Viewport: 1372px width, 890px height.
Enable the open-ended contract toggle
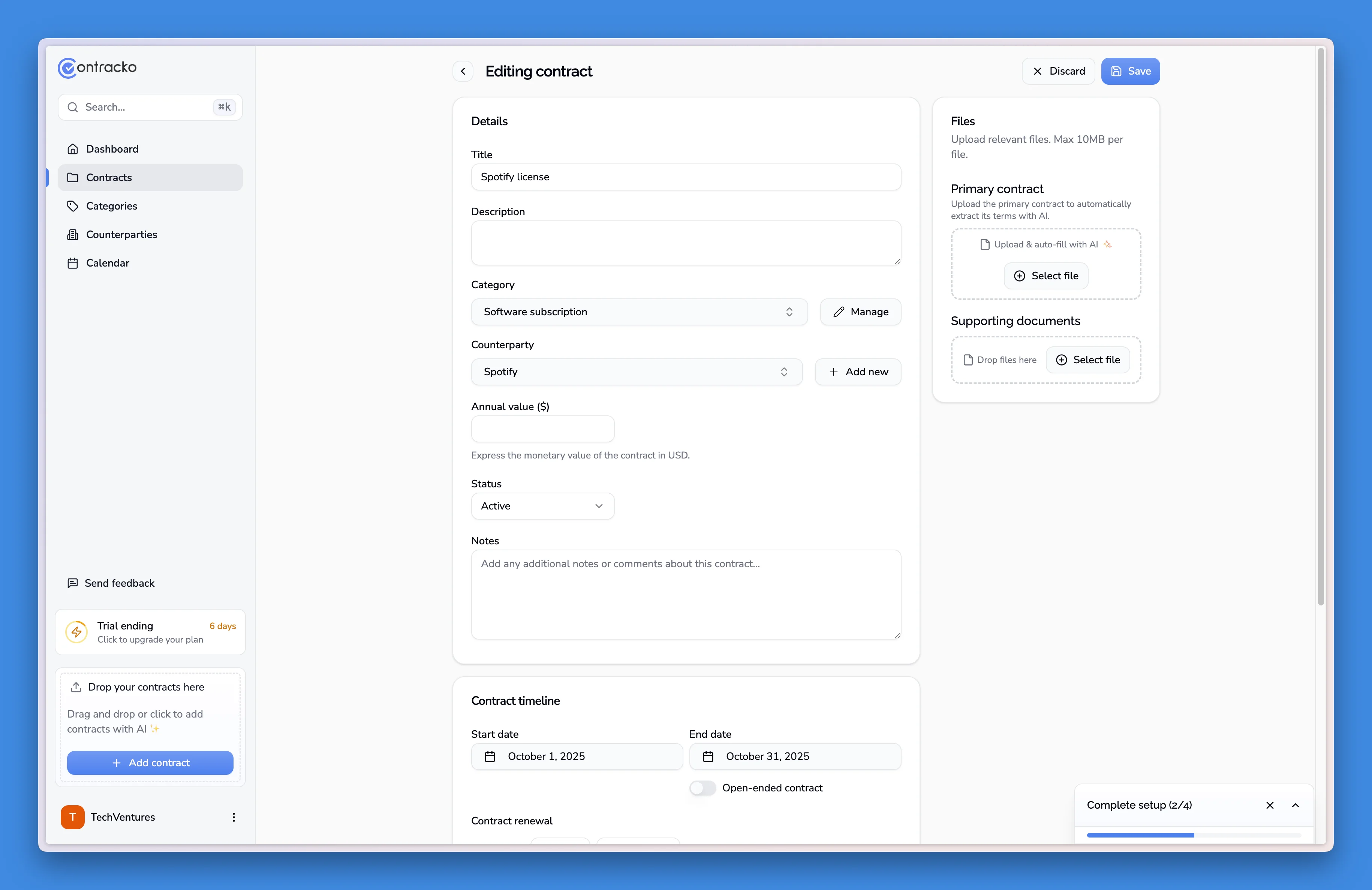(702, 787)
